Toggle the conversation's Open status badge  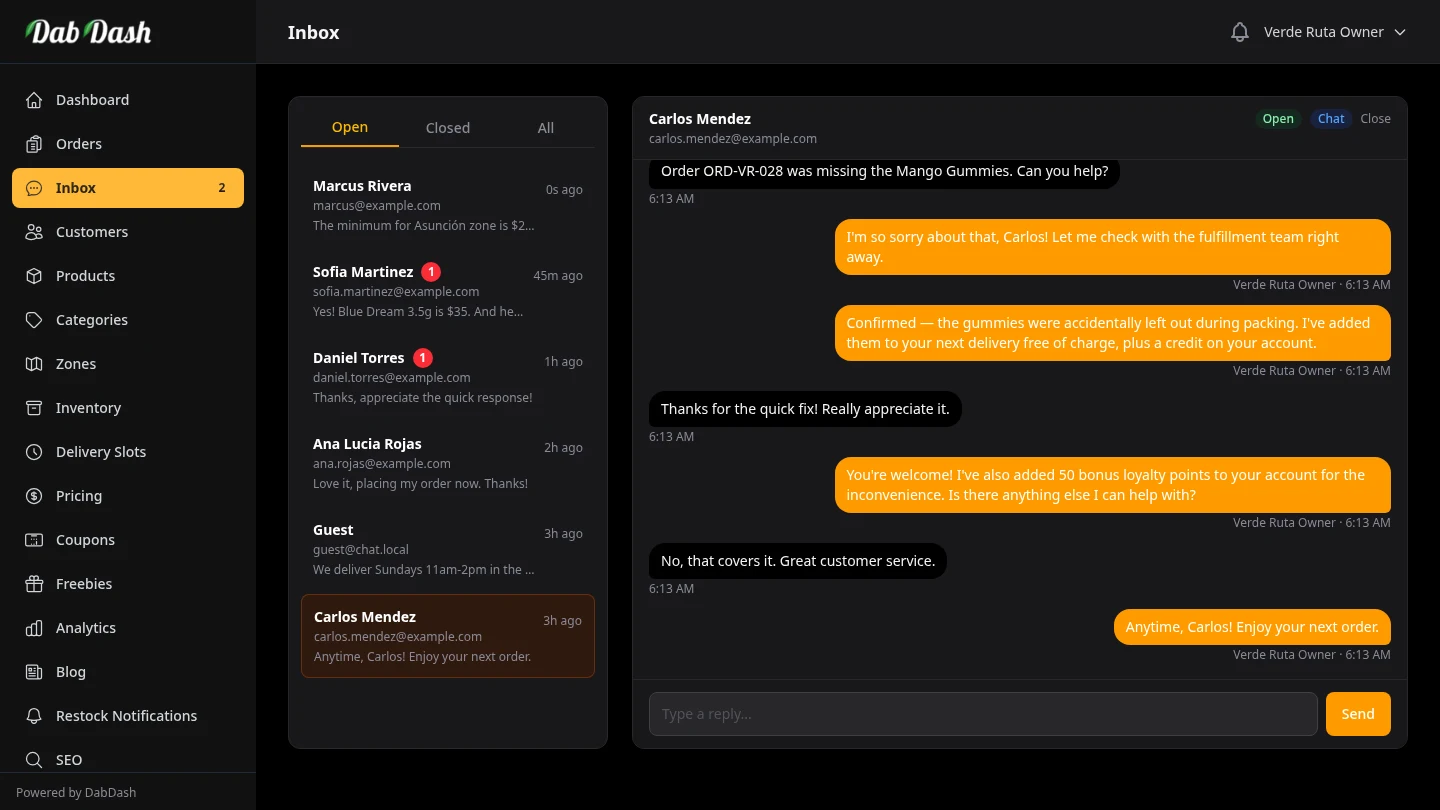click(x=1277, y=118)
